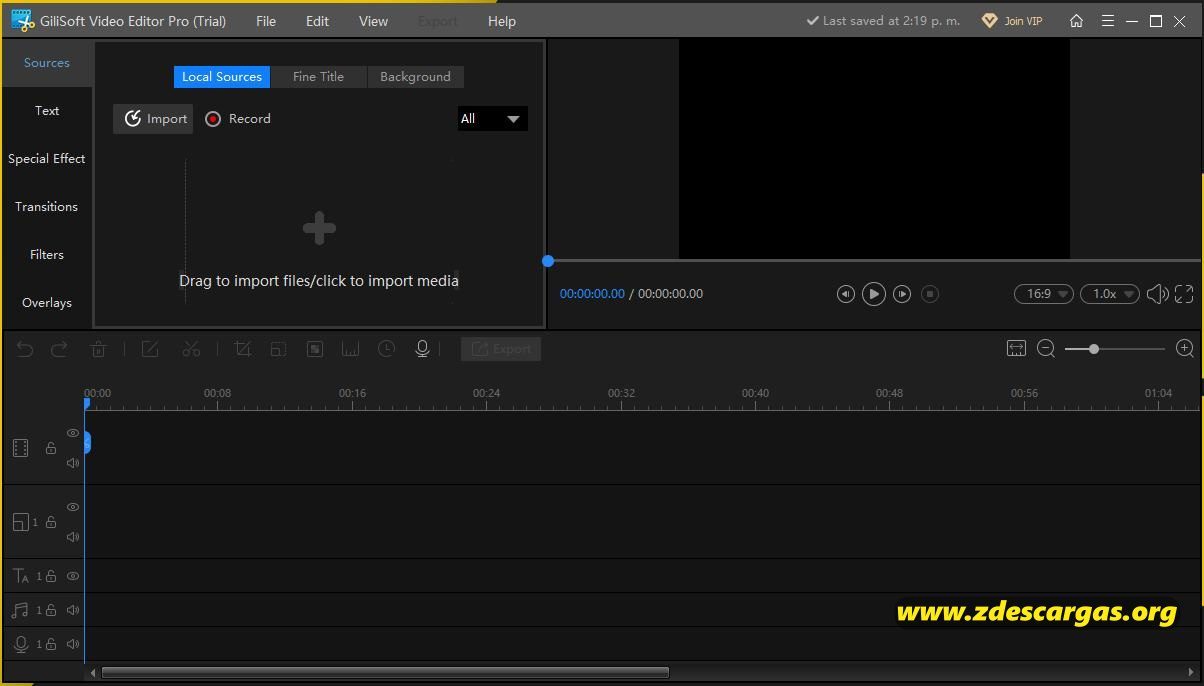Open the Filters panel

47,255
